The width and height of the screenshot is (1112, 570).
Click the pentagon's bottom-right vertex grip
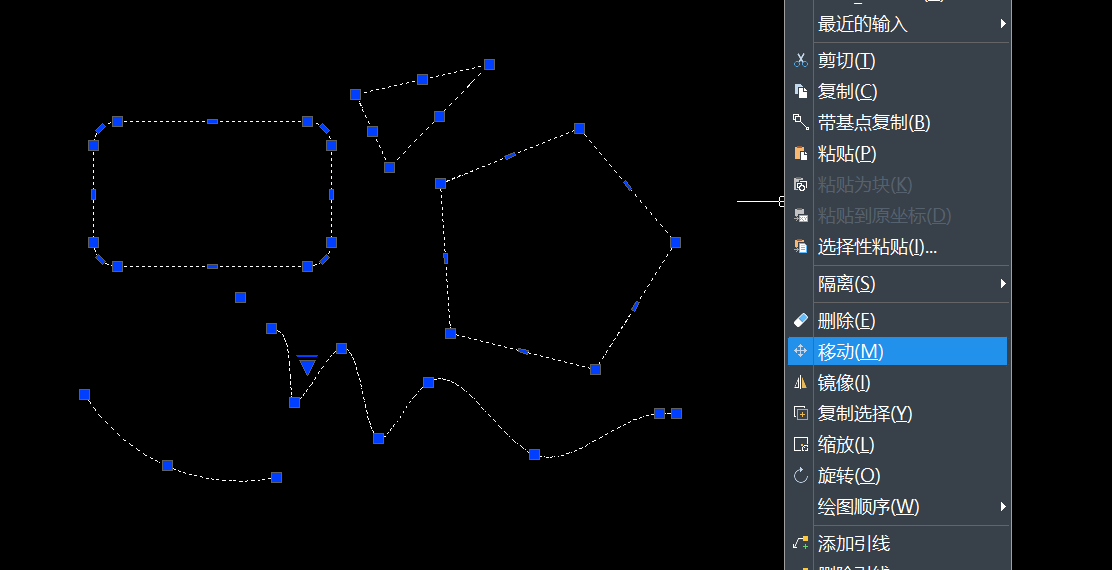[595, 369]
